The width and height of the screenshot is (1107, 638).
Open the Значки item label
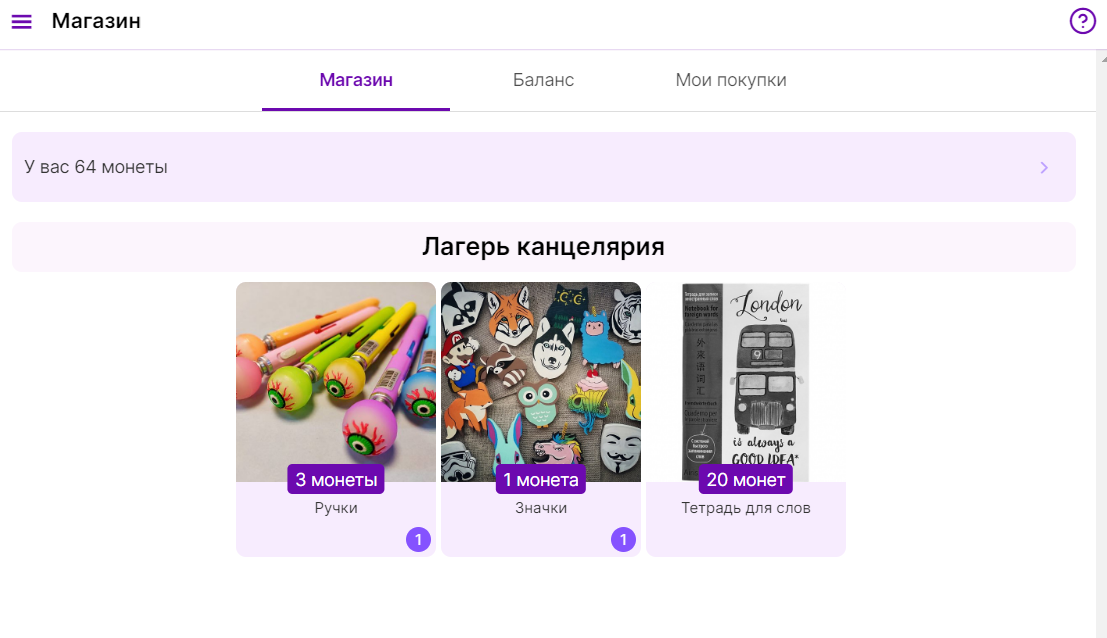(541, 508)
